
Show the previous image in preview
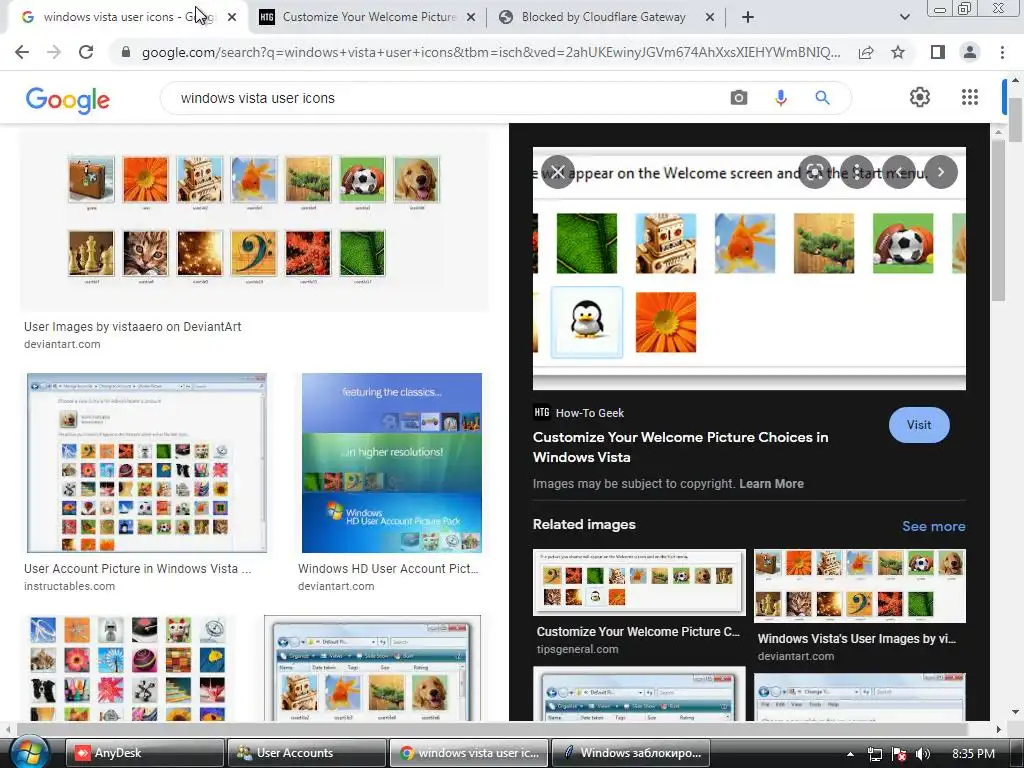[899, 172]
